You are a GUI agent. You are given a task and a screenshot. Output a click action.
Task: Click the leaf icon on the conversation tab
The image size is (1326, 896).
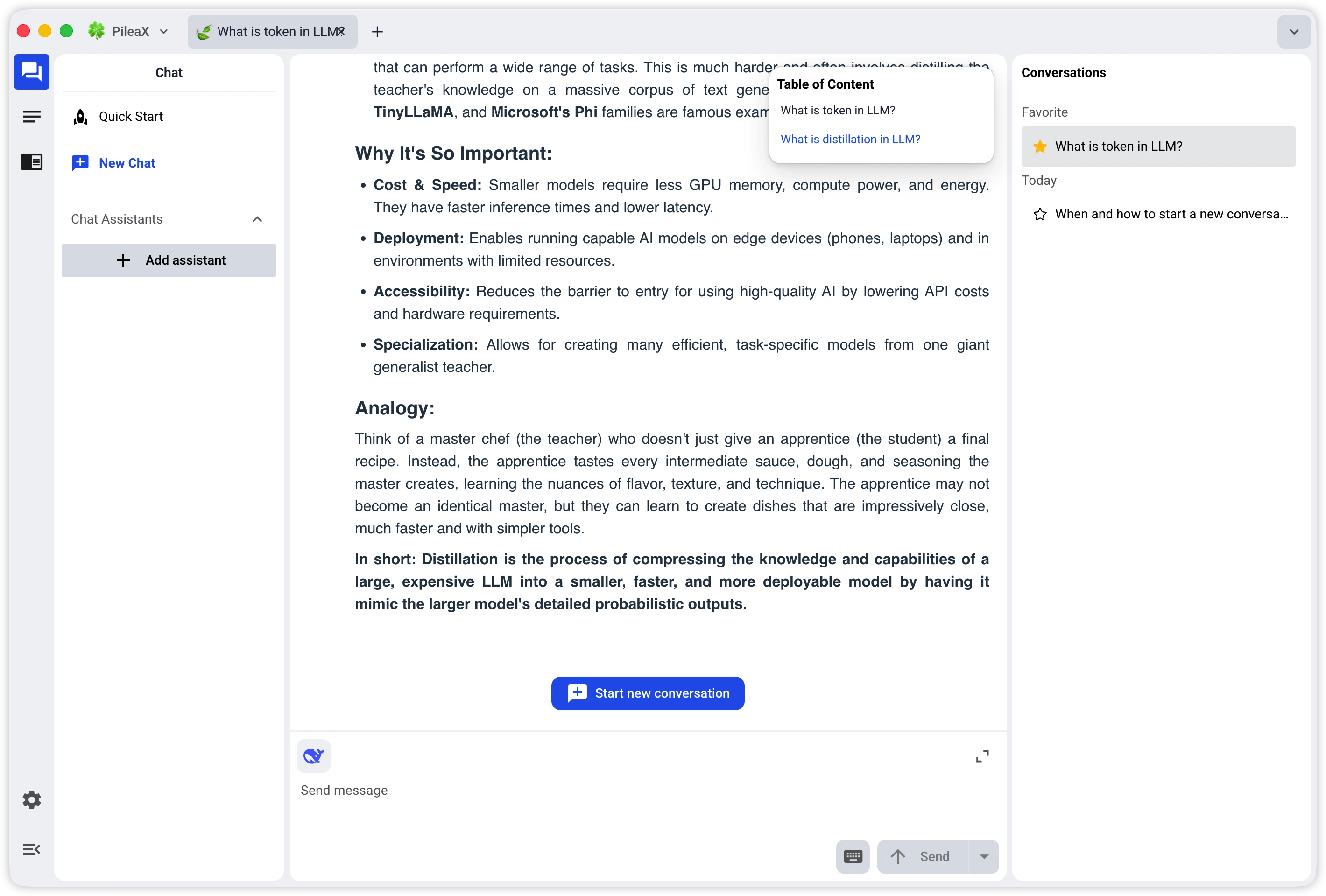click(204, 31)
